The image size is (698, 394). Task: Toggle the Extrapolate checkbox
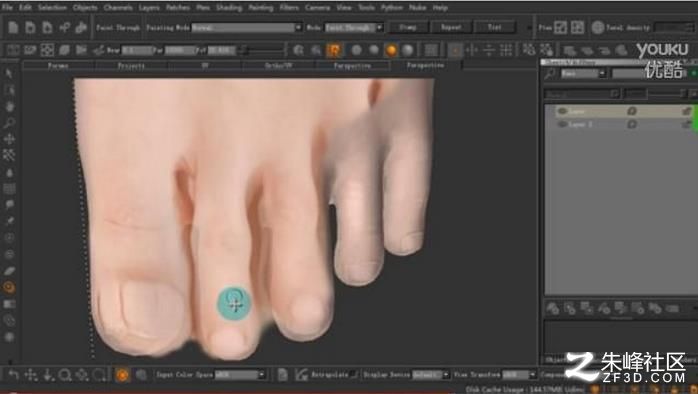[354, 375]
